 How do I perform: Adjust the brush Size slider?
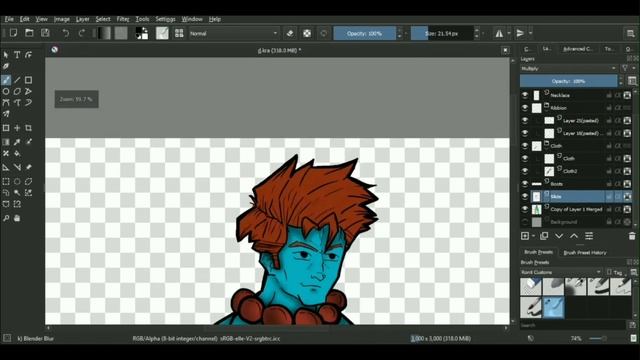pyautogui.click(x=442, y=33)
